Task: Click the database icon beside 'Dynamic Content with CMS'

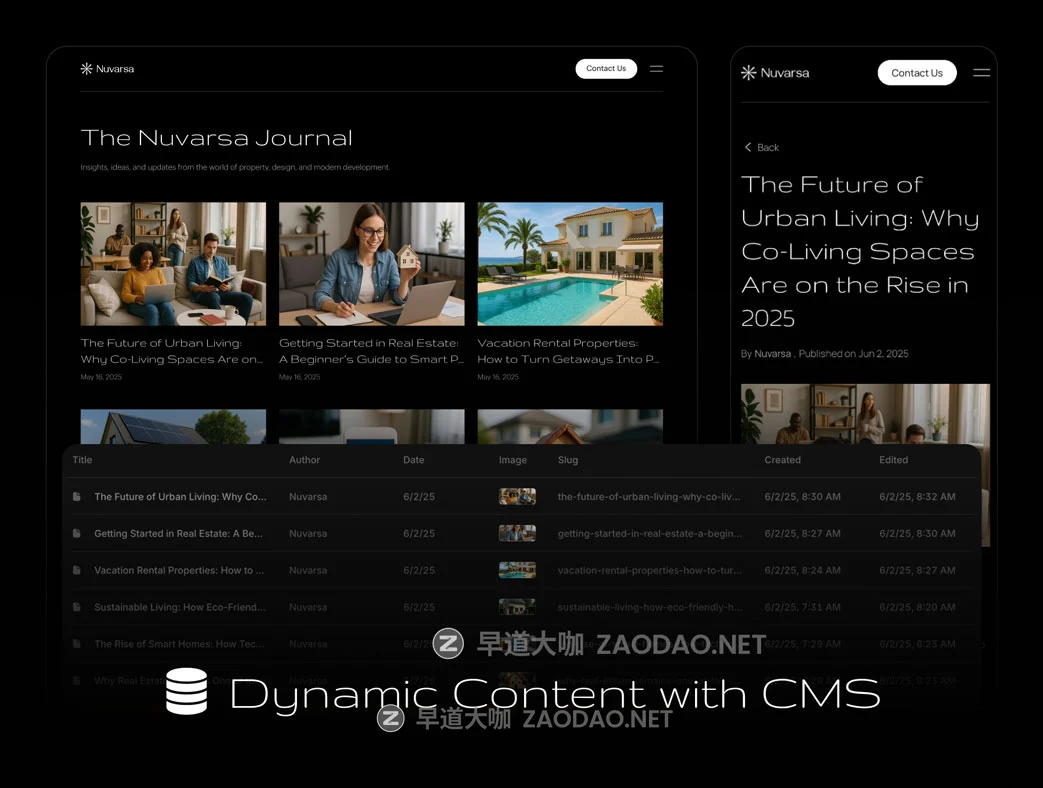Action: click(186, 691)
